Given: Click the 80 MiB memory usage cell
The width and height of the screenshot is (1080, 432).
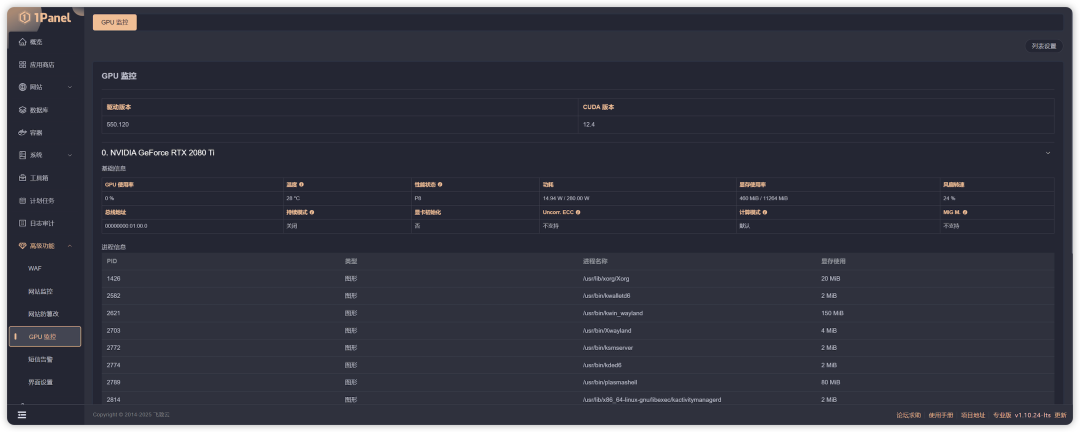Looking at the screenshot, I should coord(831,382).
